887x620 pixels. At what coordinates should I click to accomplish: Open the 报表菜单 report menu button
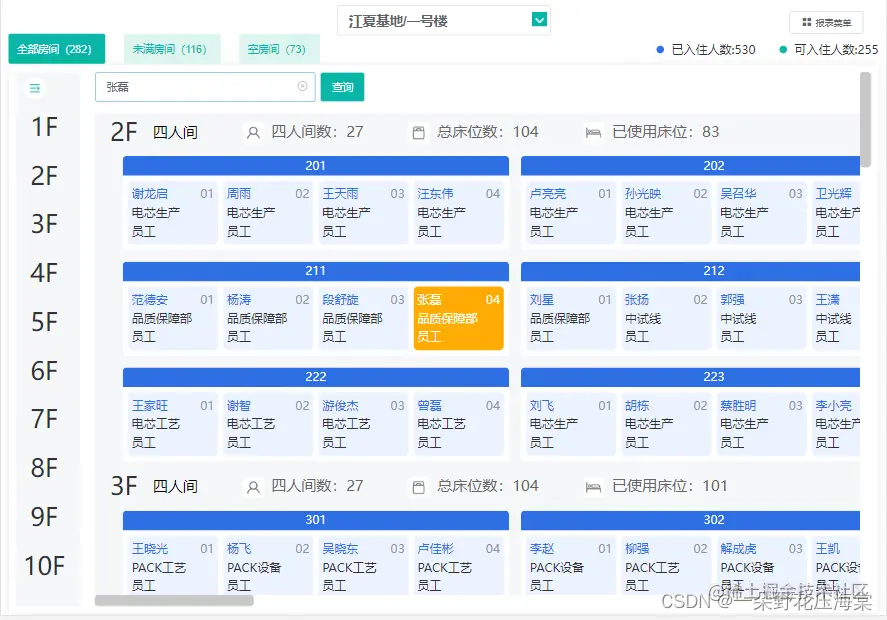click(x=826, y=23)
